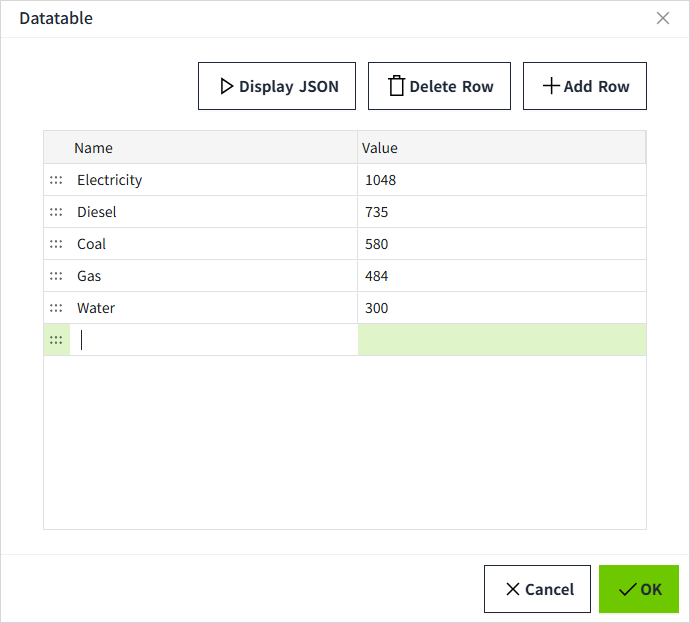The width and height of the screenshot is (690, 623).
Task: Cancel the Datatable dialog
Action: tap(540, 589)
